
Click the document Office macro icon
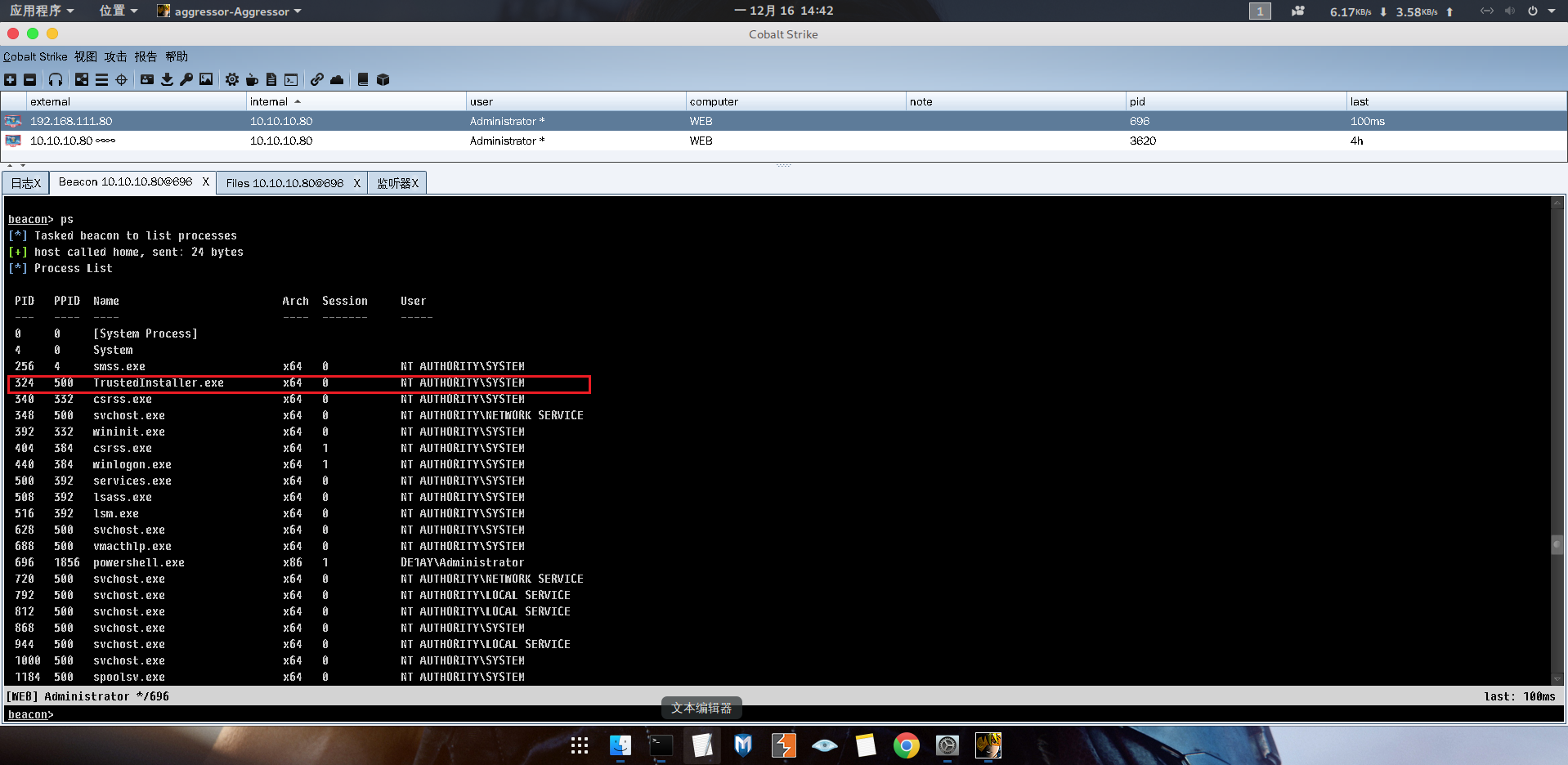coord(271,79)
